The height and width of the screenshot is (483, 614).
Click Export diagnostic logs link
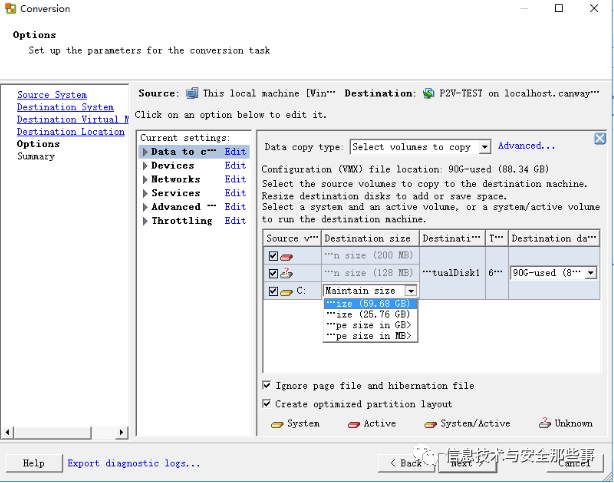pyautogui.click(x=134, y=463)
